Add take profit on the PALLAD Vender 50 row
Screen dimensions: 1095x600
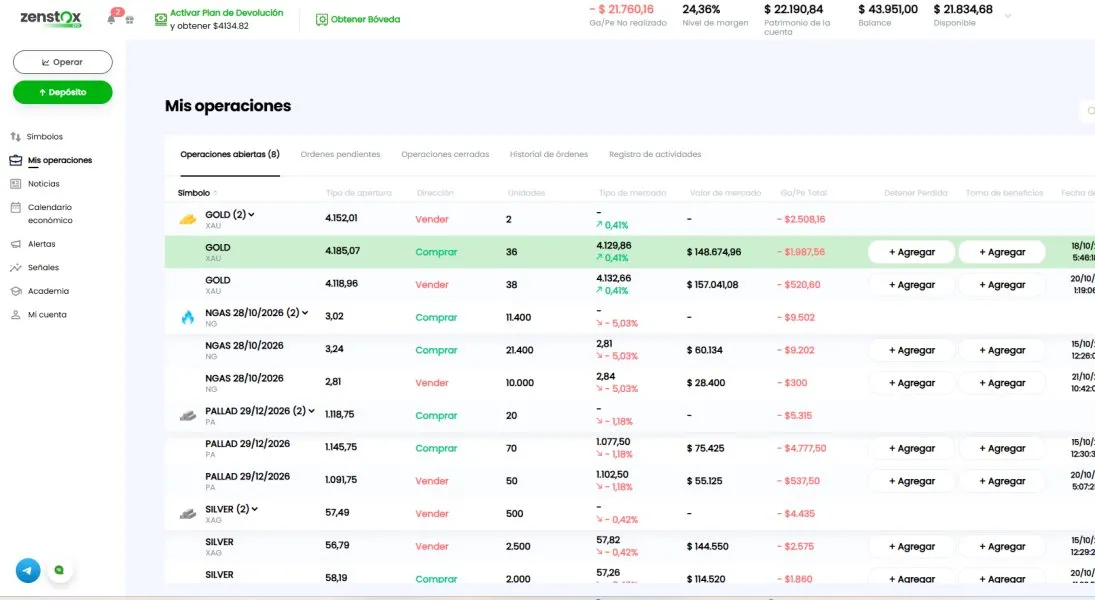click(1002, 481)
